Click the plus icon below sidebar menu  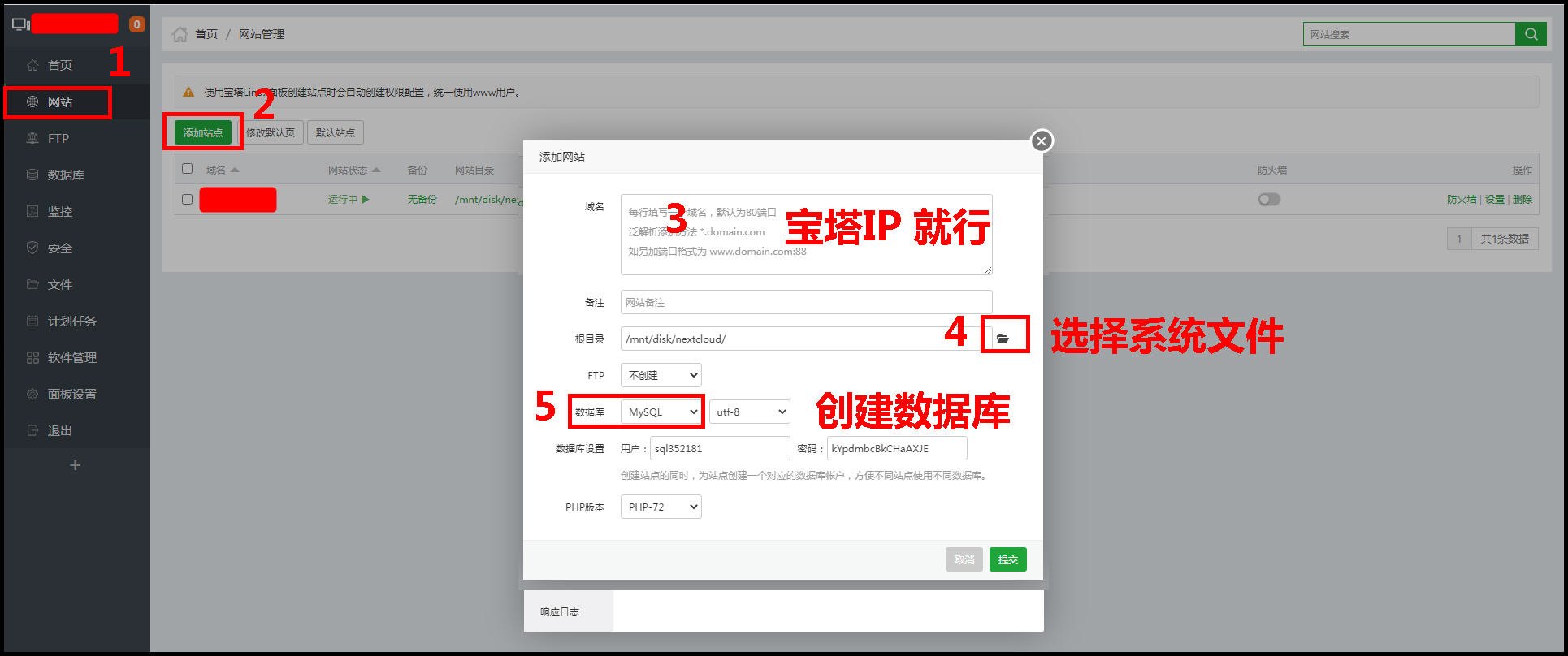tap(75, 465)
